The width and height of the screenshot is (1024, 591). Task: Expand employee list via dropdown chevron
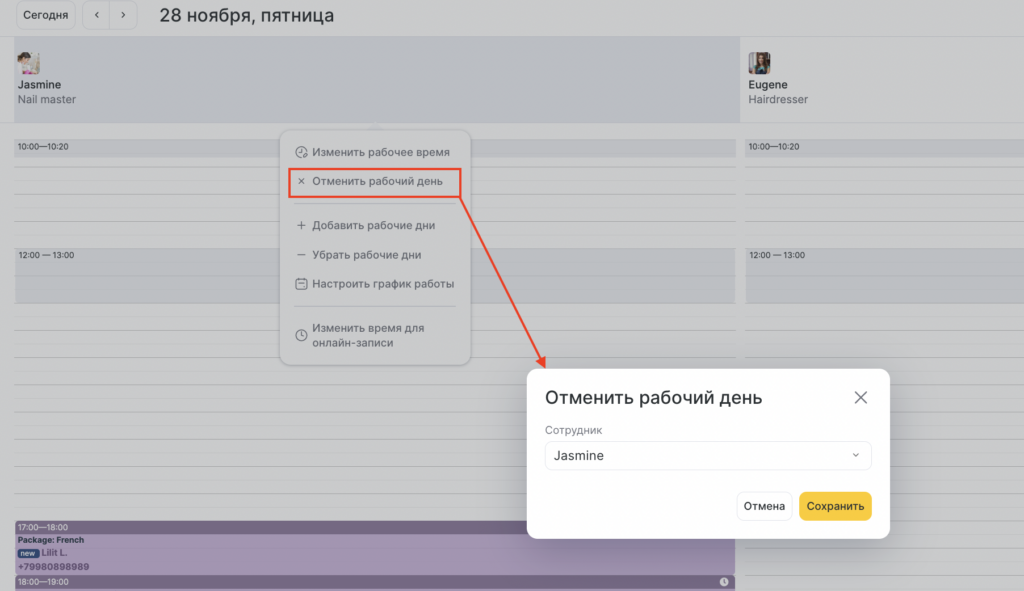pyautogui.click(x=855, y=456)
